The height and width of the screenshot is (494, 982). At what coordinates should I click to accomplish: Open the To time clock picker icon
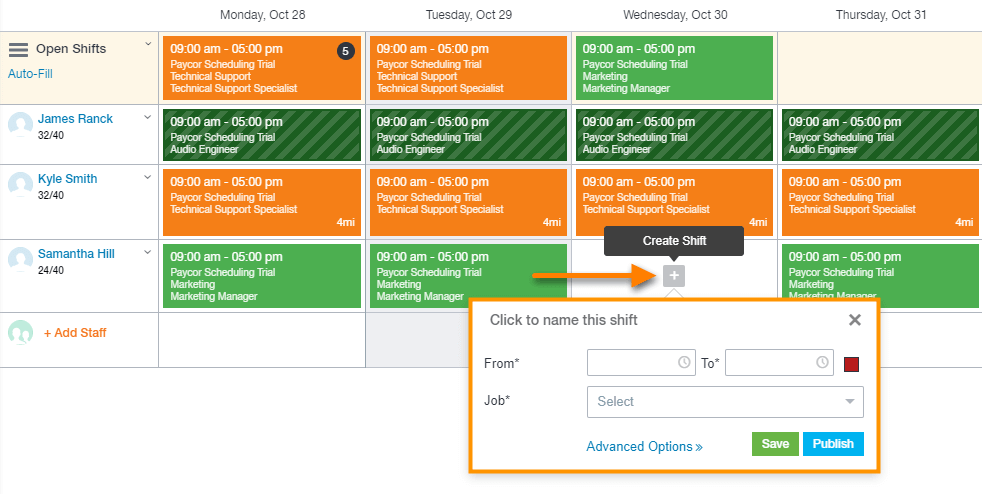pos(822,362)
